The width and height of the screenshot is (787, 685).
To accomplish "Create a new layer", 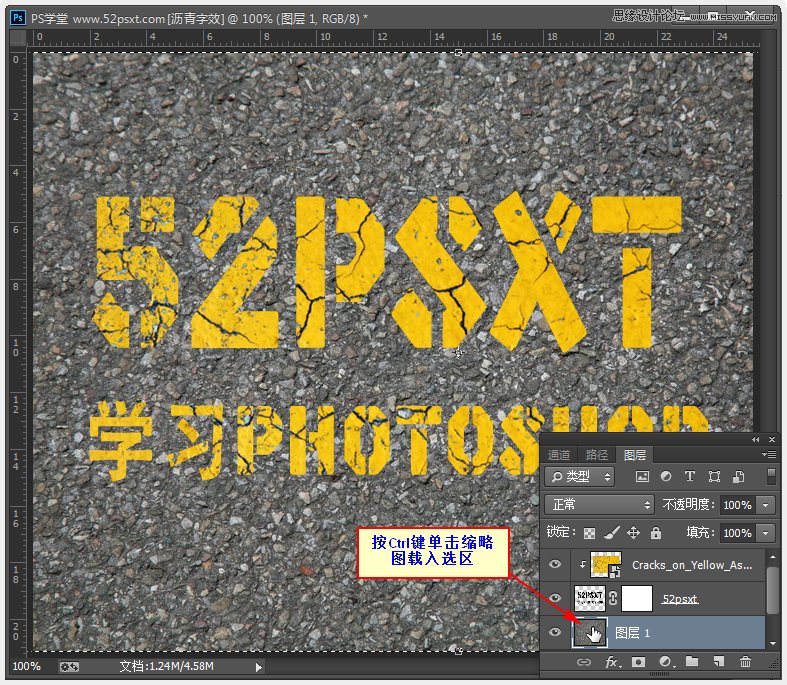I will 719,662.
